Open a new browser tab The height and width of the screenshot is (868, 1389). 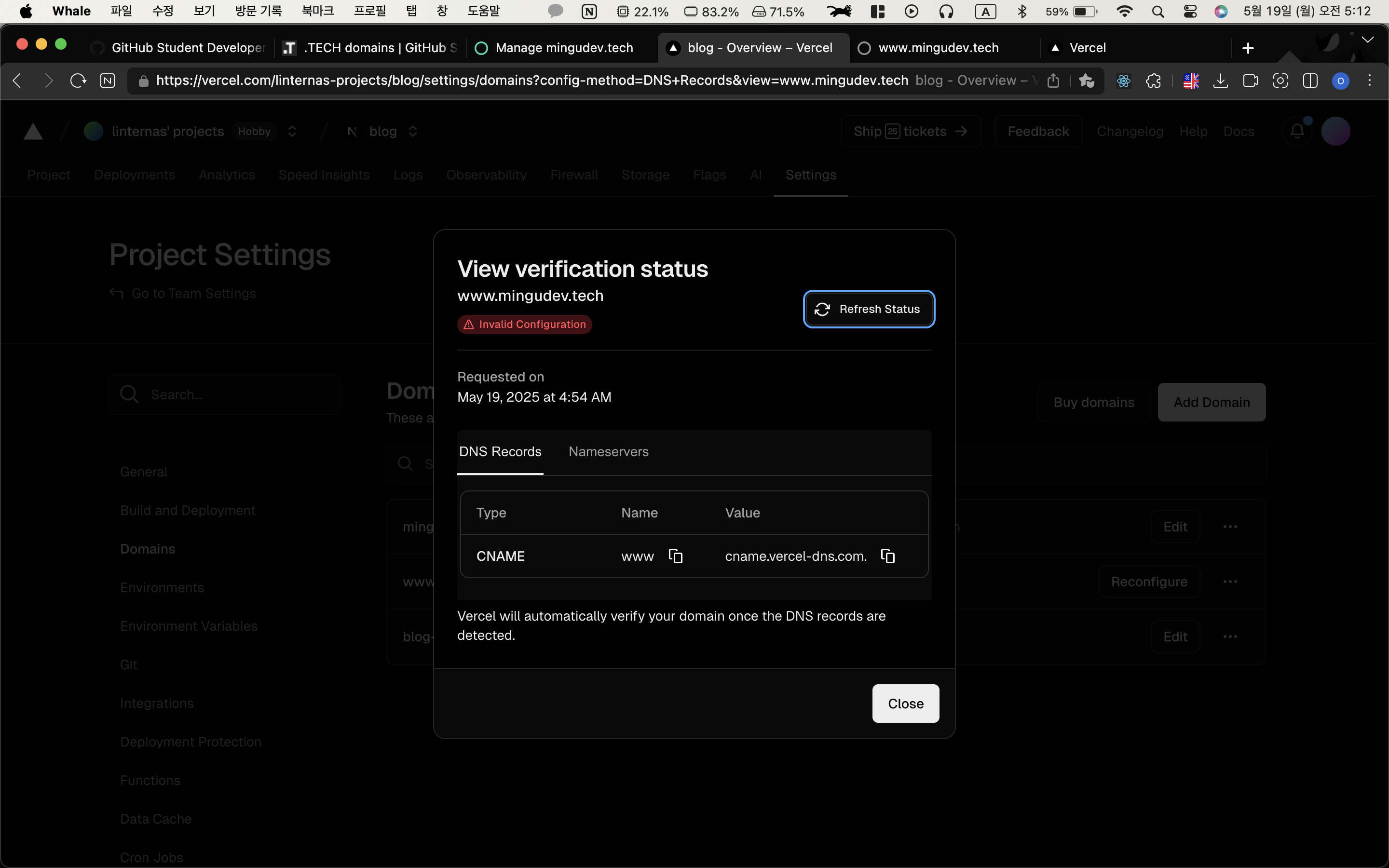pyautogui.click(x=1248, y=48)
